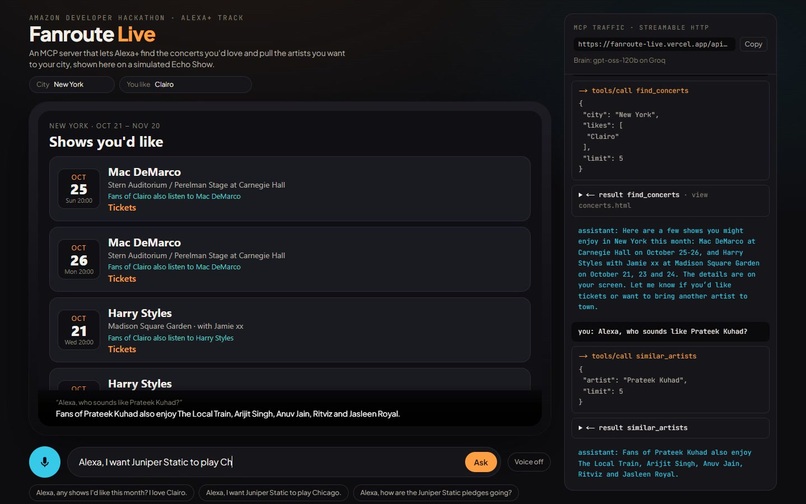
Task: Click the 'Fans of Prateek Kuhad also enjoy' caption on Echo Show
Action: point(228,414)
